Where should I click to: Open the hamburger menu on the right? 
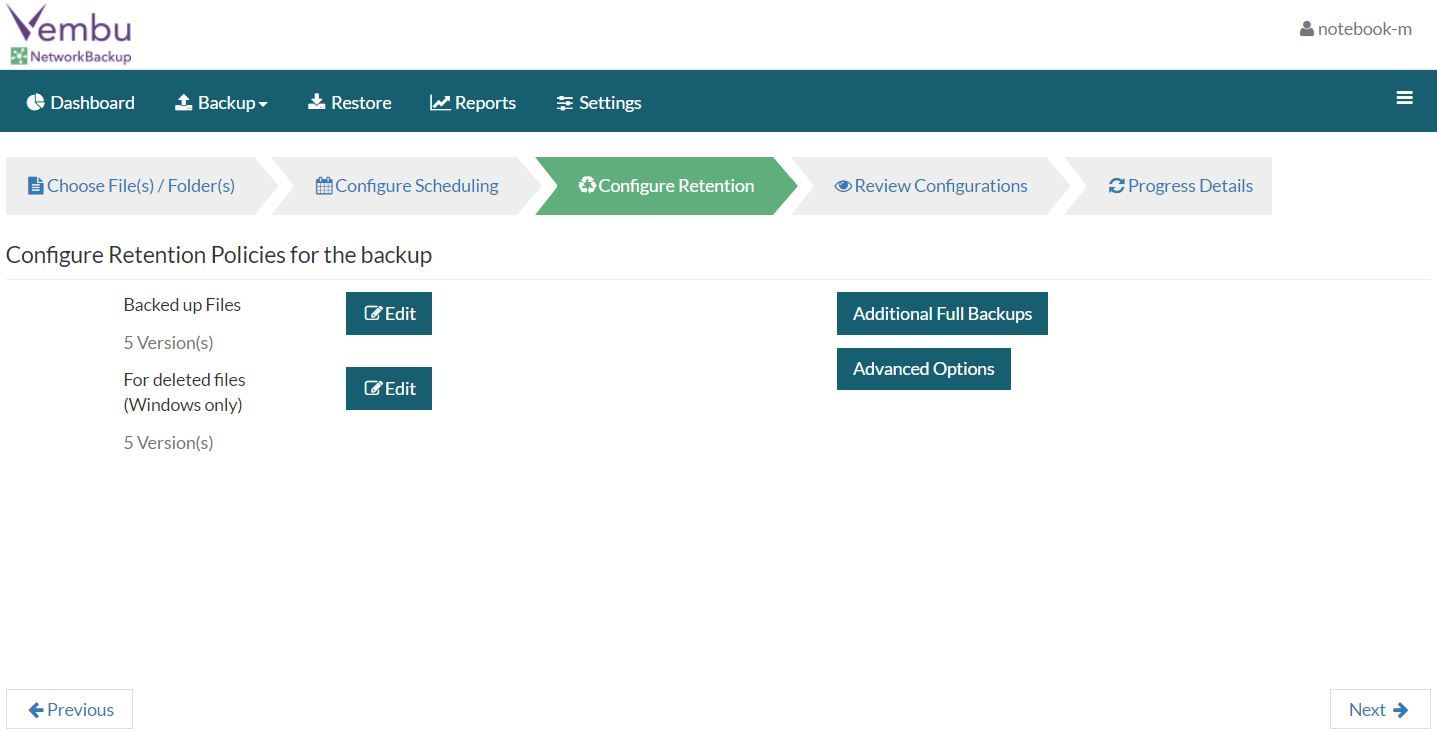pyautogui.click(x=1404, y=98)
